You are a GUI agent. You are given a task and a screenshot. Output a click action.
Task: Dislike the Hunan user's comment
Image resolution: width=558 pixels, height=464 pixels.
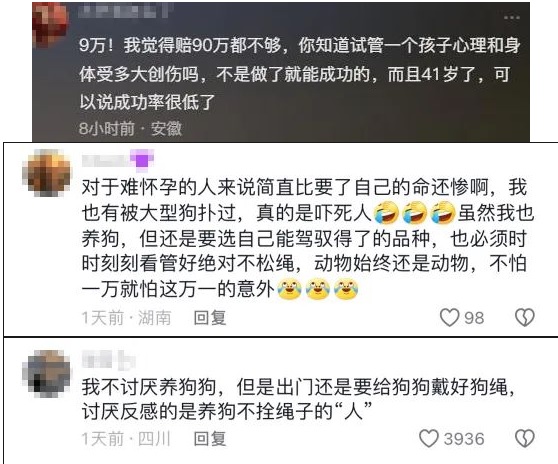coord(525,317)
